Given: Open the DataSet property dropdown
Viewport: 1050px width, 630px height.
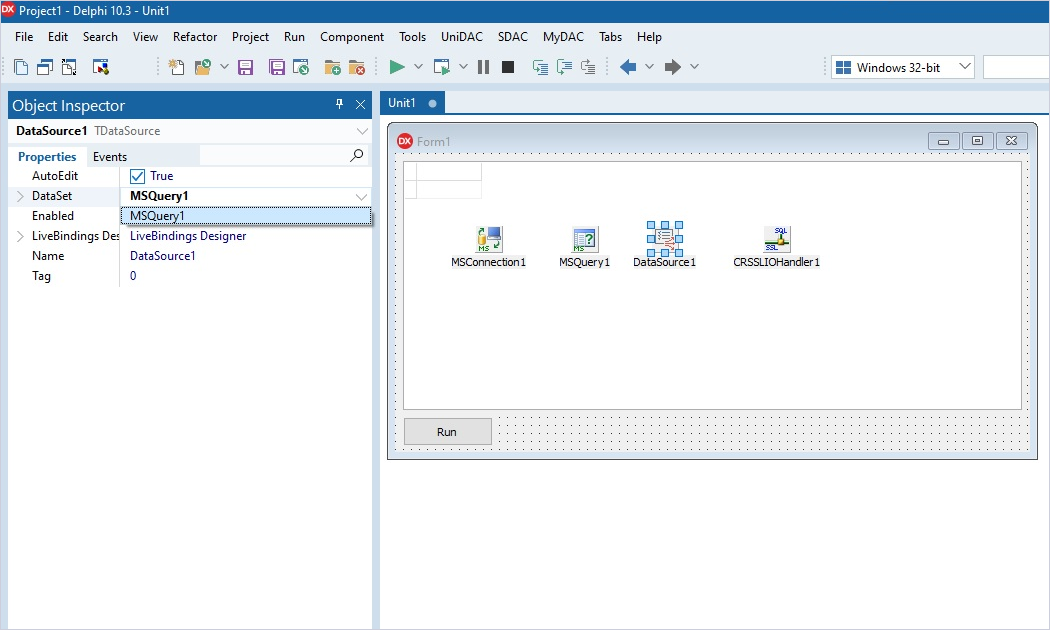Looking at the screenshot, I should [x=362, y=195].
